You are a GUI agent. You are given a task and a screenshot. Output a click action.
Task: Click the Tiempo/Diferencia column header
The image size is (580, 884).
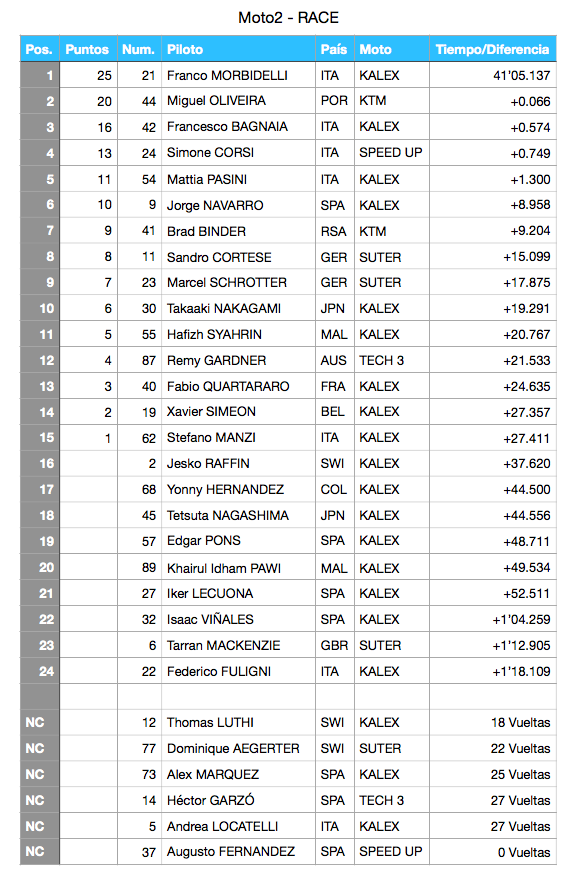point(492,49)
